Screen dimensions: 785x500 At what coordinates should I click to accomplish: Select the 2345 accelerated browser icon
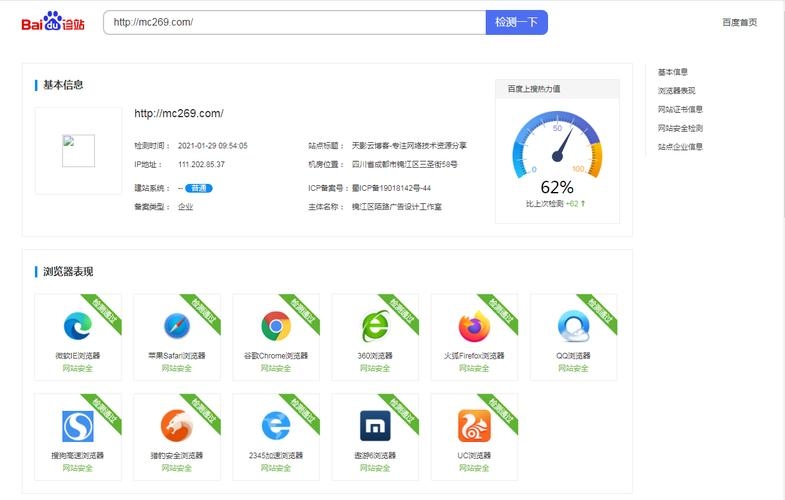[276, 426]
